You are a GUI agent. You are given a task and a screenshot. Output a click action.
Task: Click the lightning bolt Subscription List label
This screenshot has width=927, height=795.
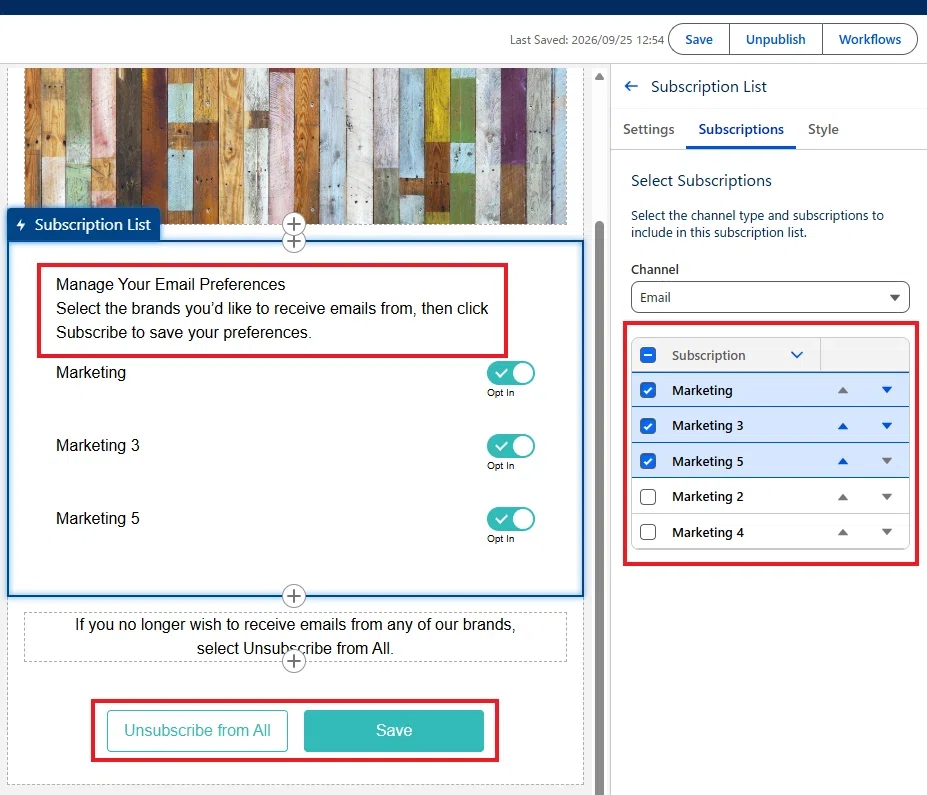click(x=83, y=225)
